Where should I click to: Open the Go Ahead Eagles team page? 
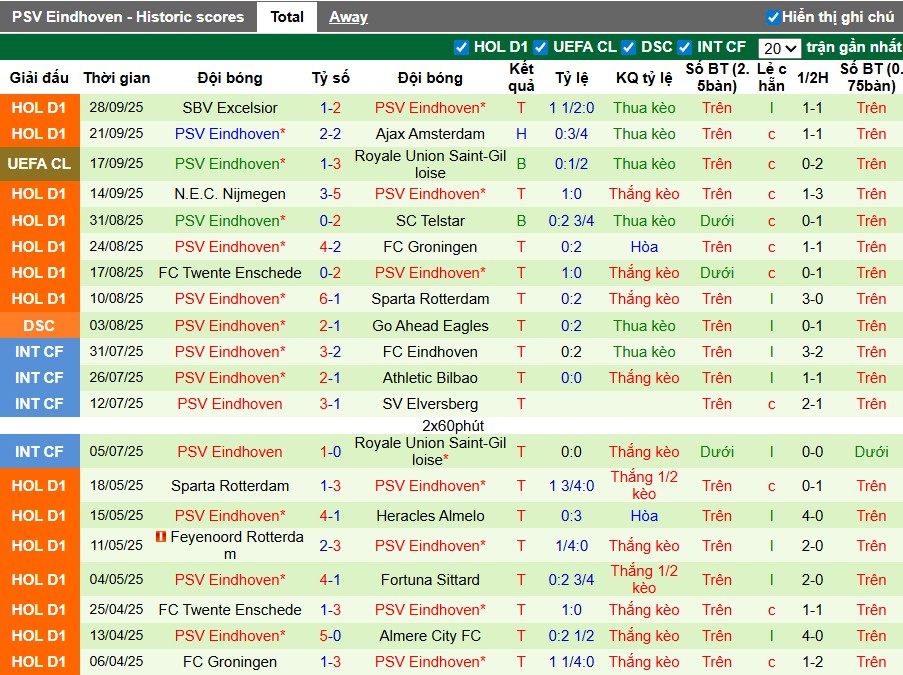tap(430, 326)
